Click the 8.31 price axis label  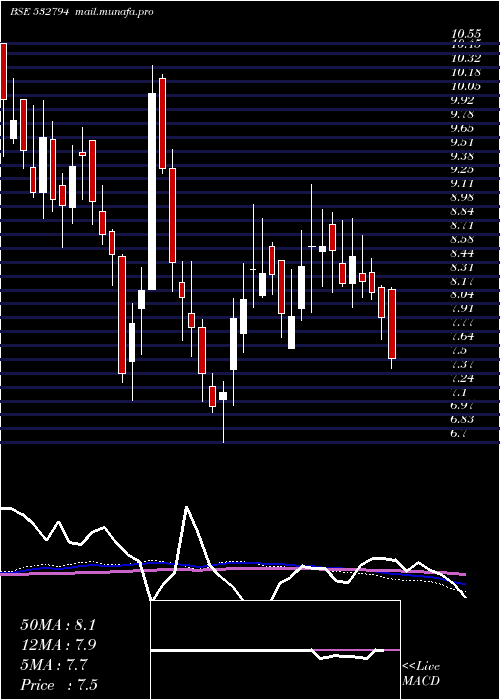[464, 267]
